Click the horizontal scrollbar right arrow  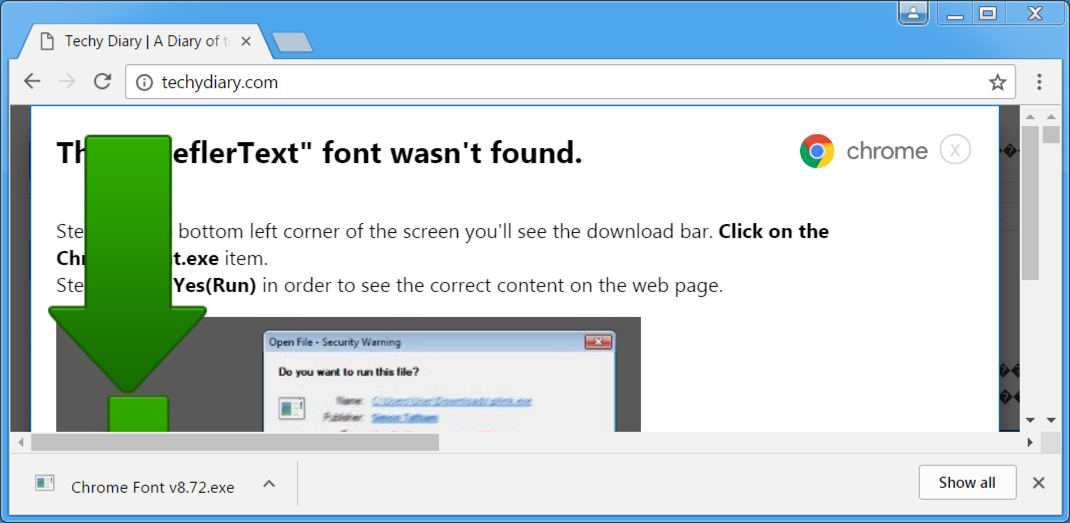(x=1030, y=442)
